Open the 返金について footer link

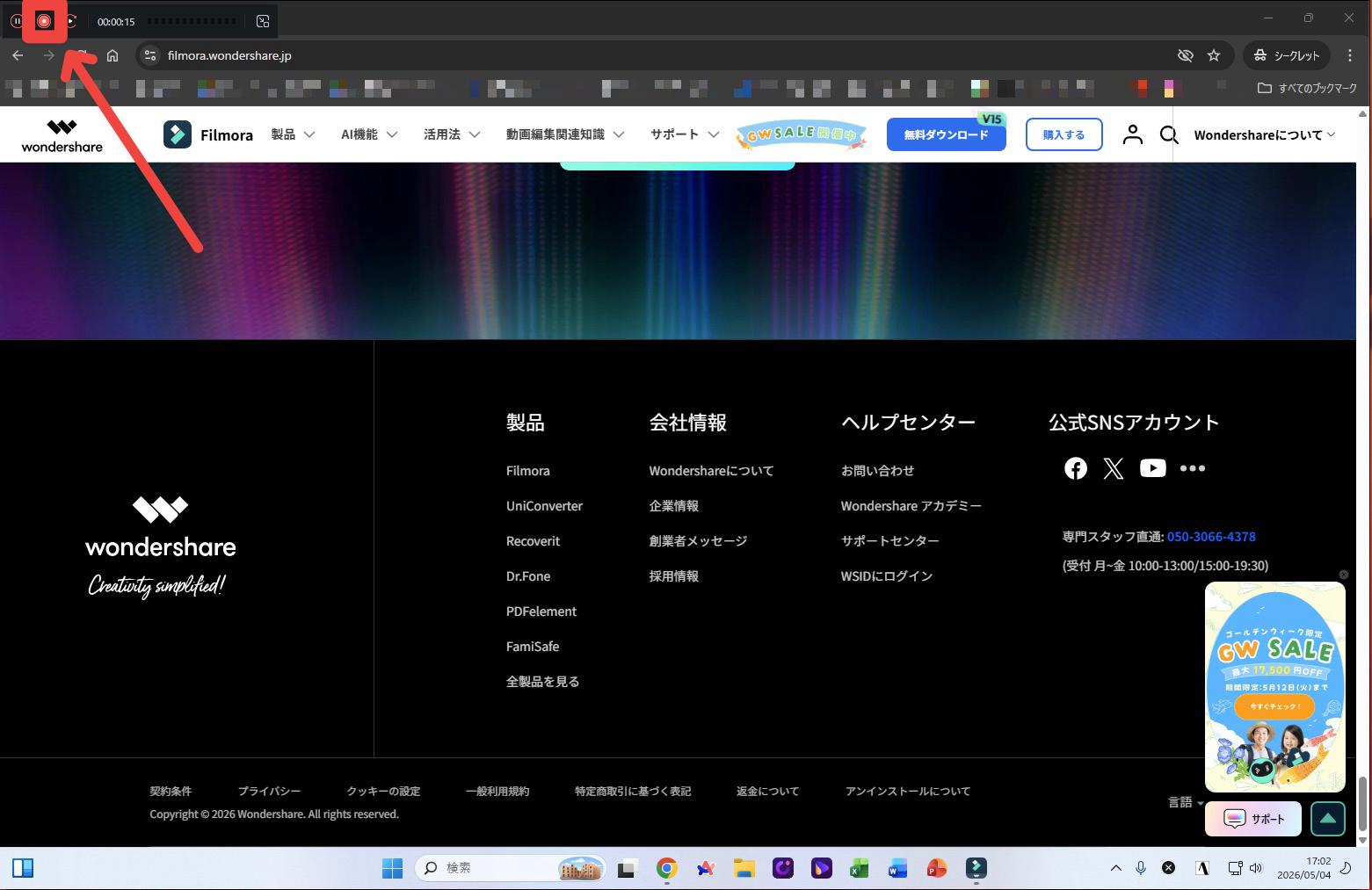(767, 792)
